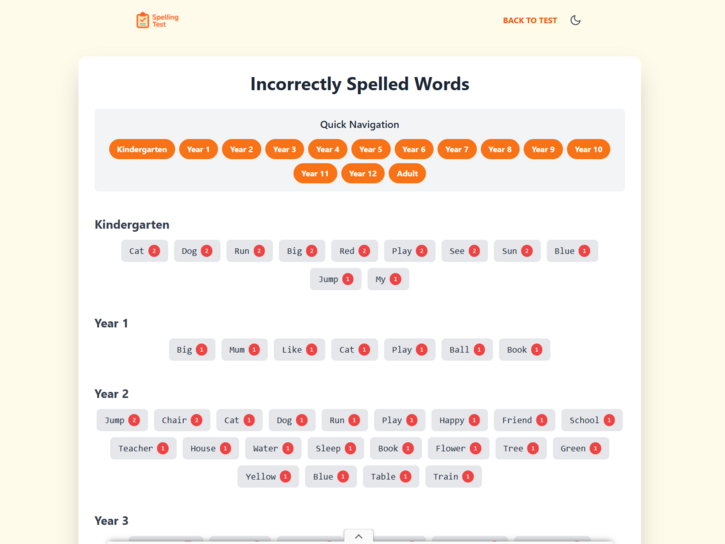Screen dimensions: 725x544
Task: Jump to Kindergarten section
Action: [142, 149]
